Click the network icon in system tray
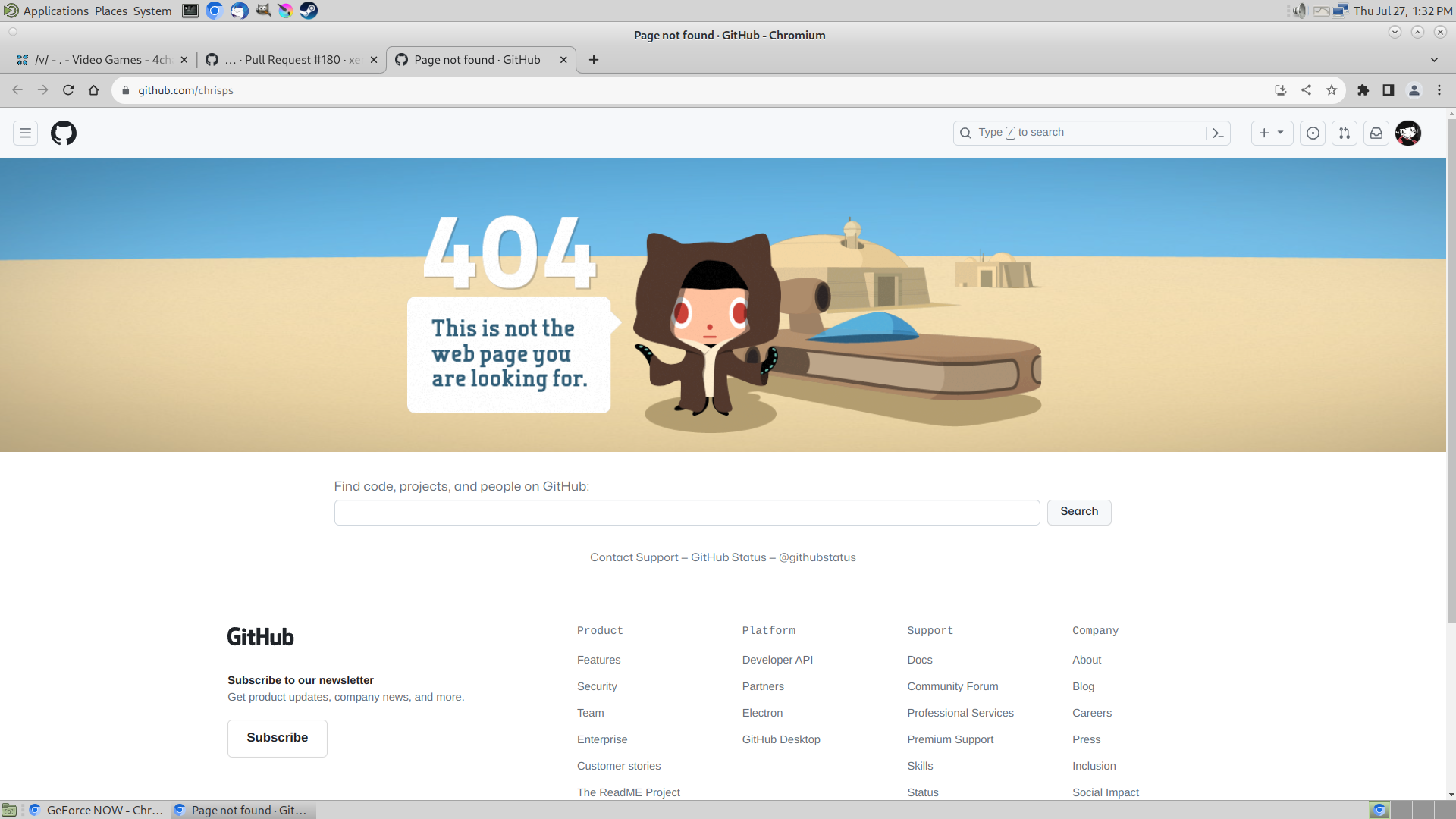The image size is (1456, 819). coord(1340,11)
